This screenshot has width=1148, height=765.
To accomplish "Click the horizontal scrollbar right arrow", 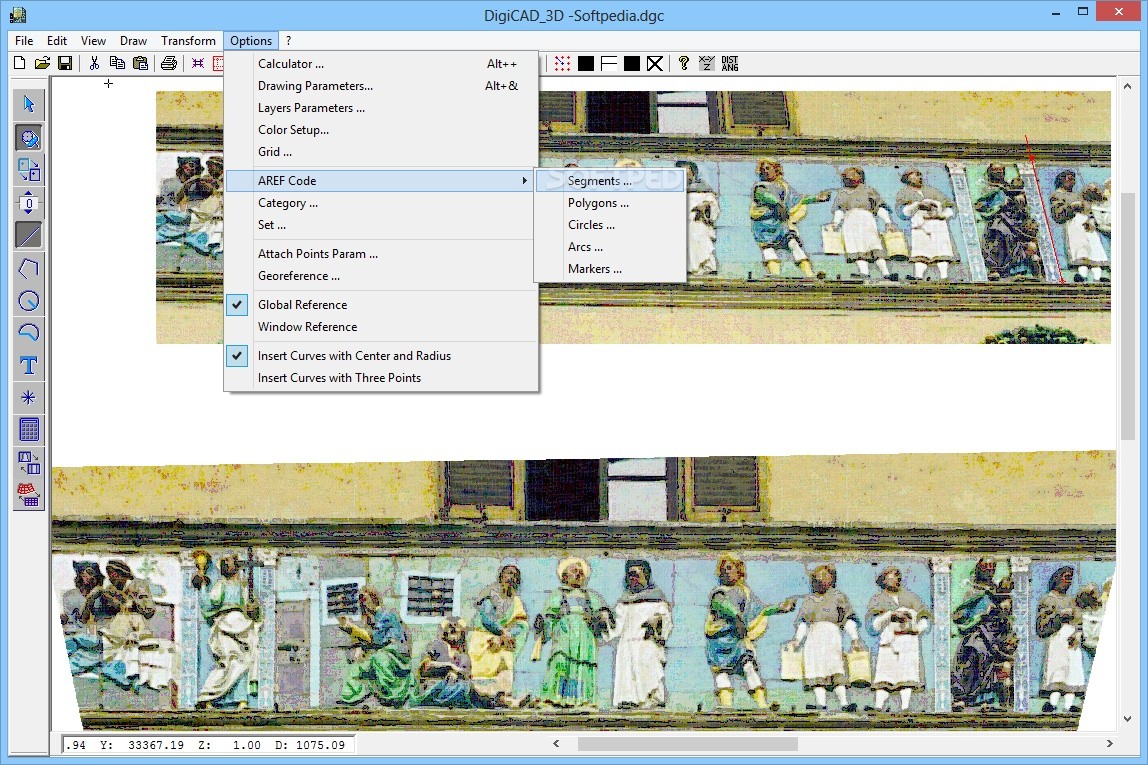I will pos(1110,744).
